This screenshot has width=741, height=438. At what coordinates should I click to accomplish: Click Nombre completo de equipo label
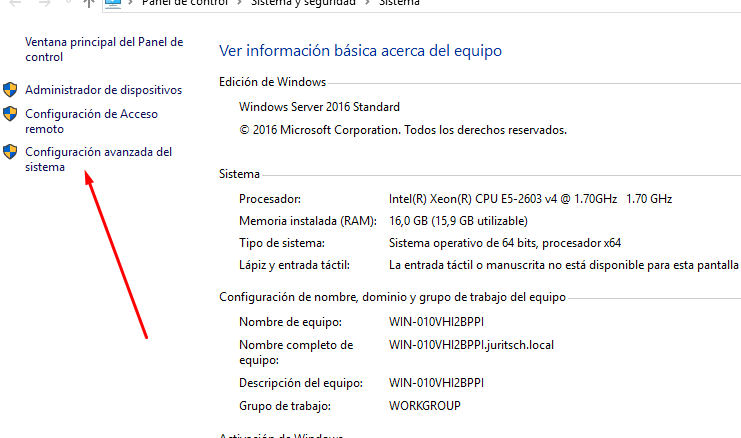click(x=296, y=352)
